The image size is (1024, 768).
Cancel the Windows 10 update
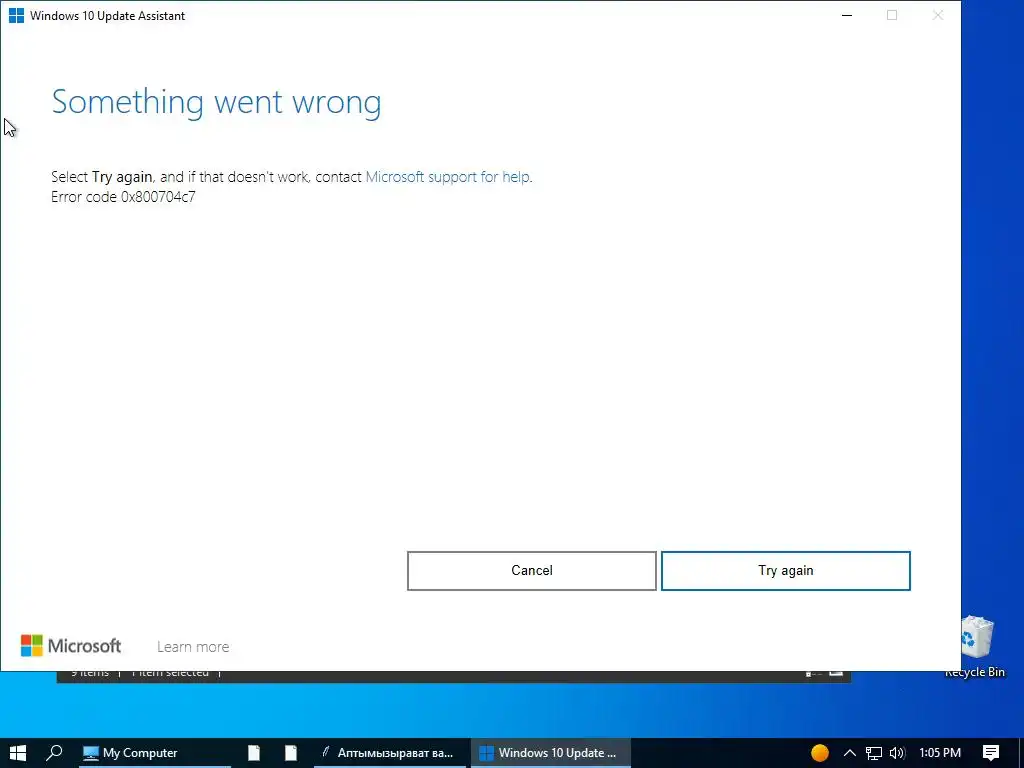[x=532, y=571]
